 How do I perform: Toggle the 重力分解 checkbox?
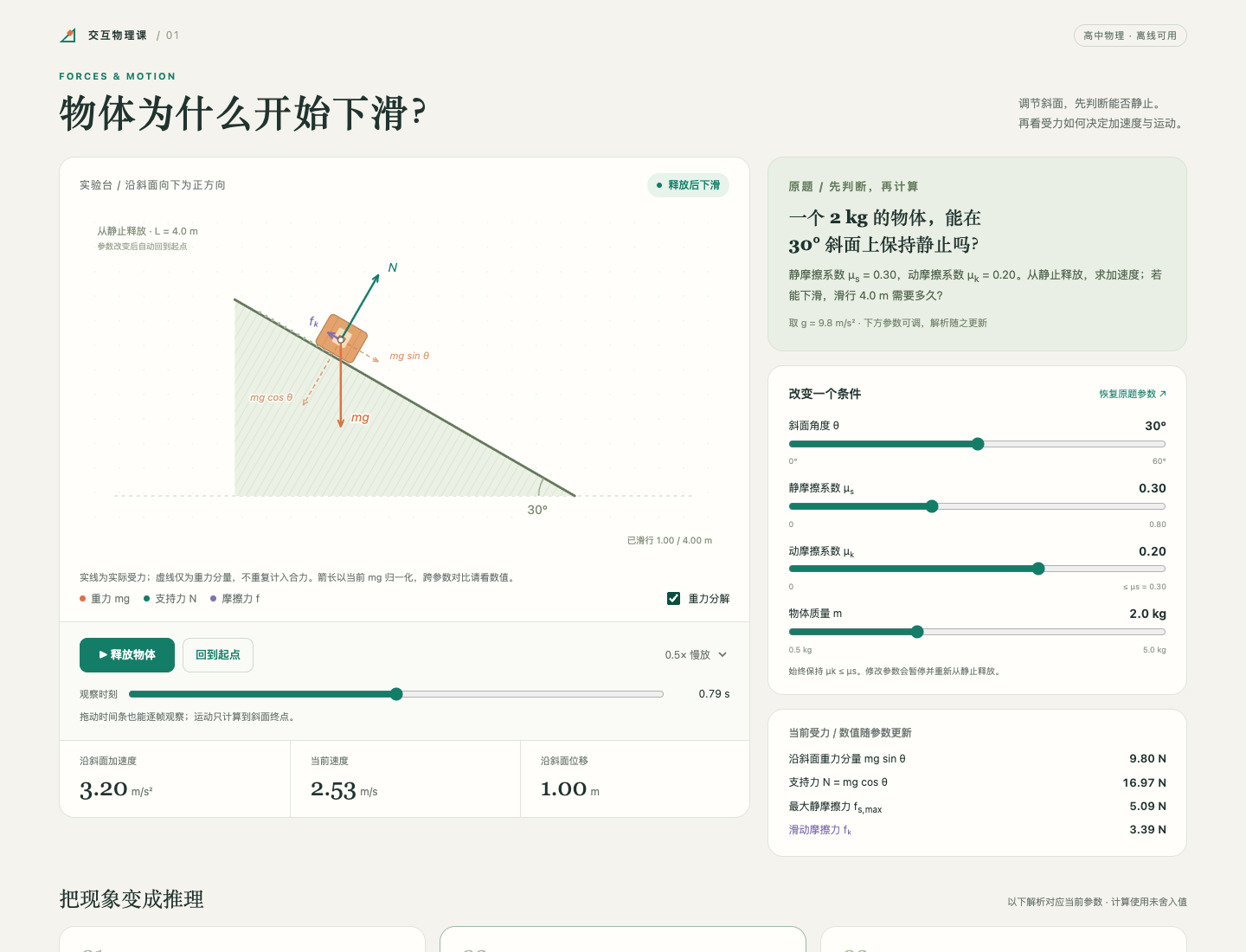coord(673,598)
